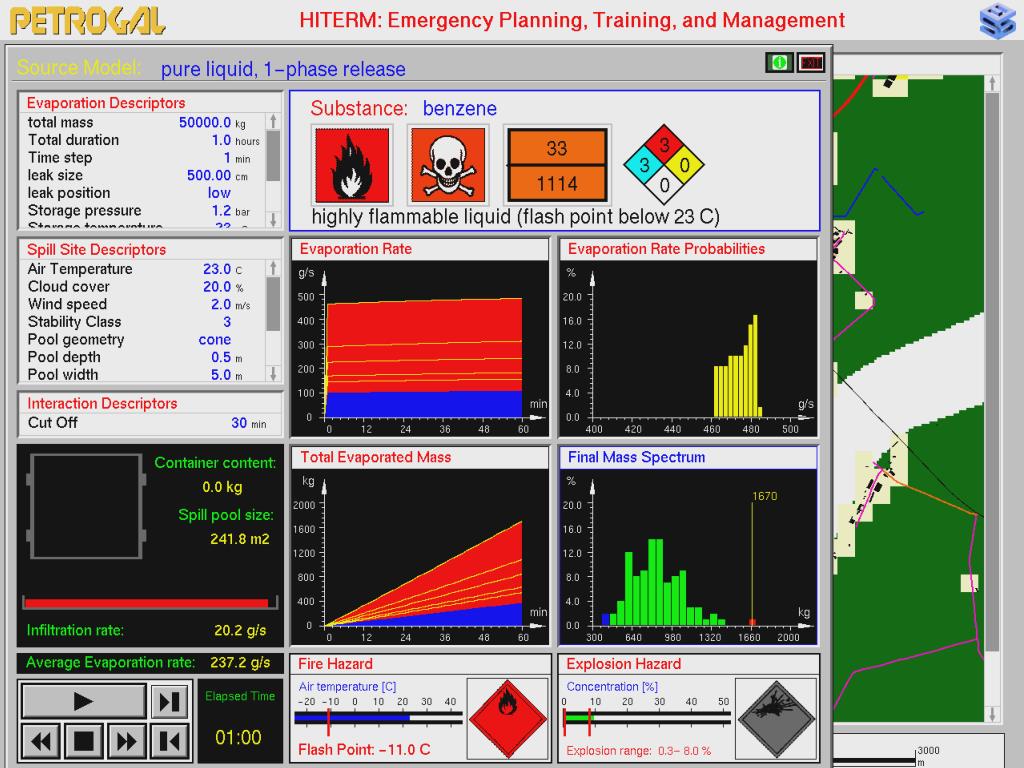
Task: Fast forward the simulation
Action: pos(127,741)
